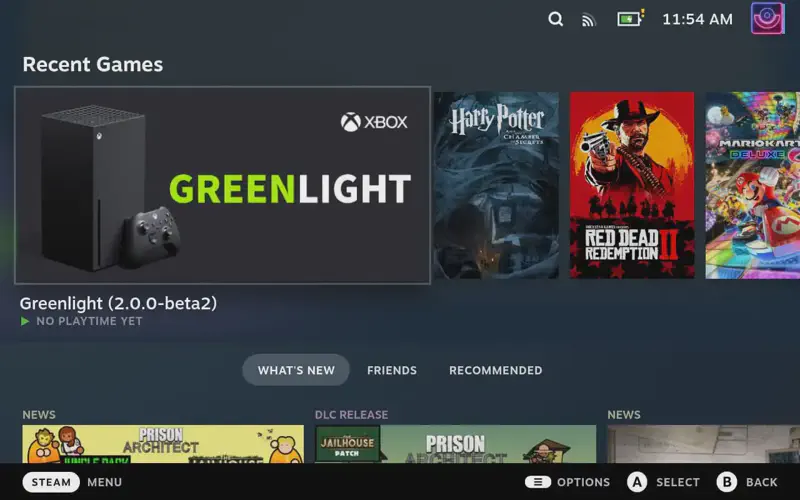Click the Options button icon
The height and width of the screenshot is (500, 800).
538,482
